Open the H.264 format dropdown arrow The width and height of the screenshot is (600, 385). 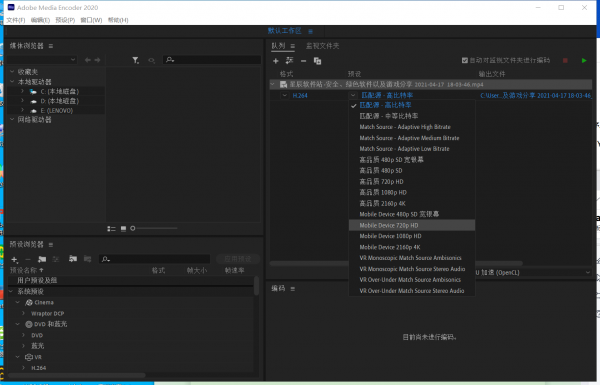coord(284,95)
